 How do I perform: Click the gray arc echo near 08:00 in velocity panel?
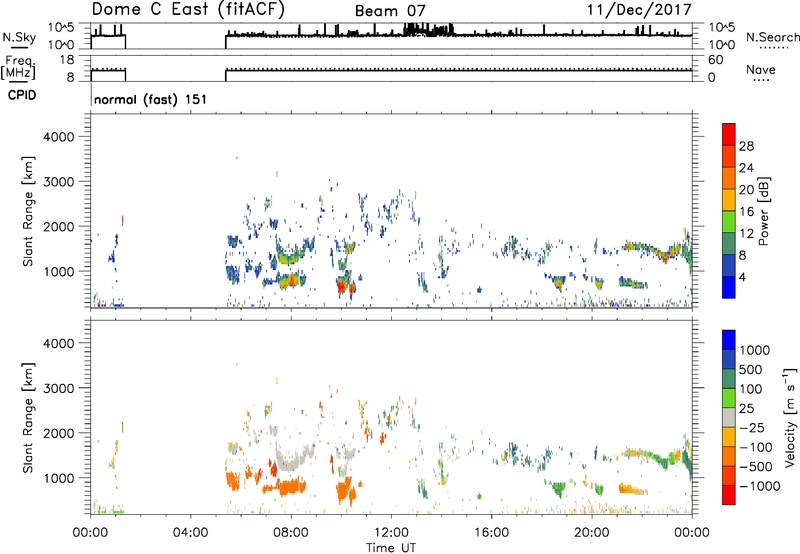coord(293,459)
